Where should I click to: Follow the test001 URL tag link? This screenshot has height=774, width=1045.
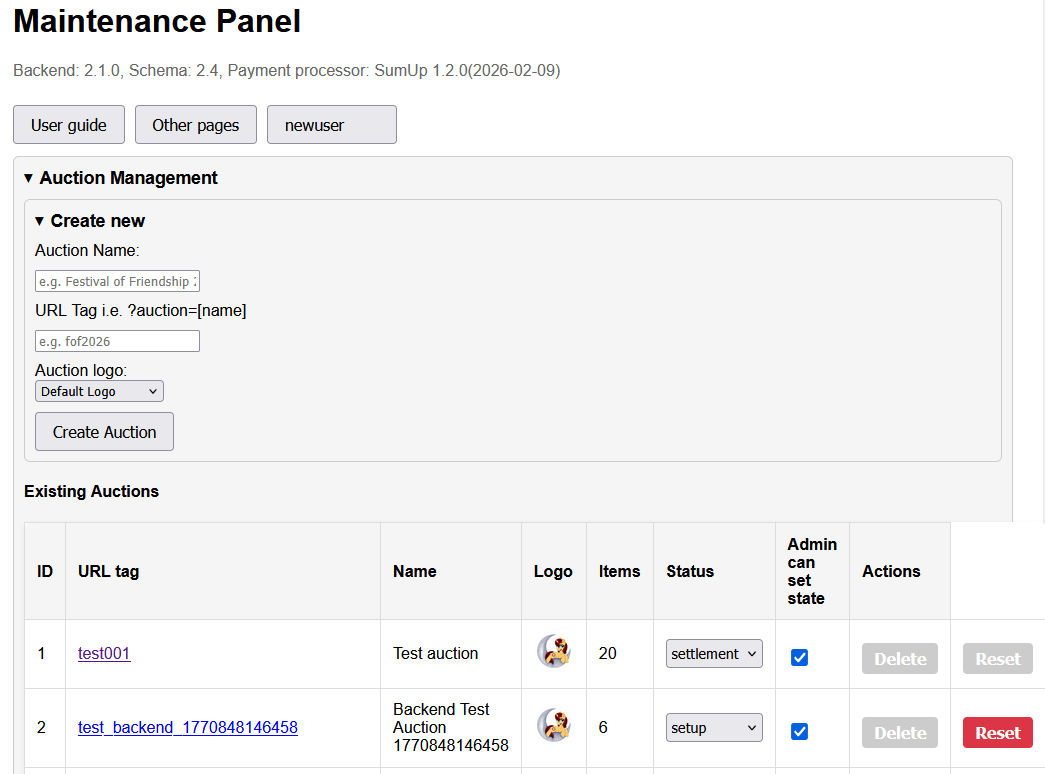(x=104, y=654)
